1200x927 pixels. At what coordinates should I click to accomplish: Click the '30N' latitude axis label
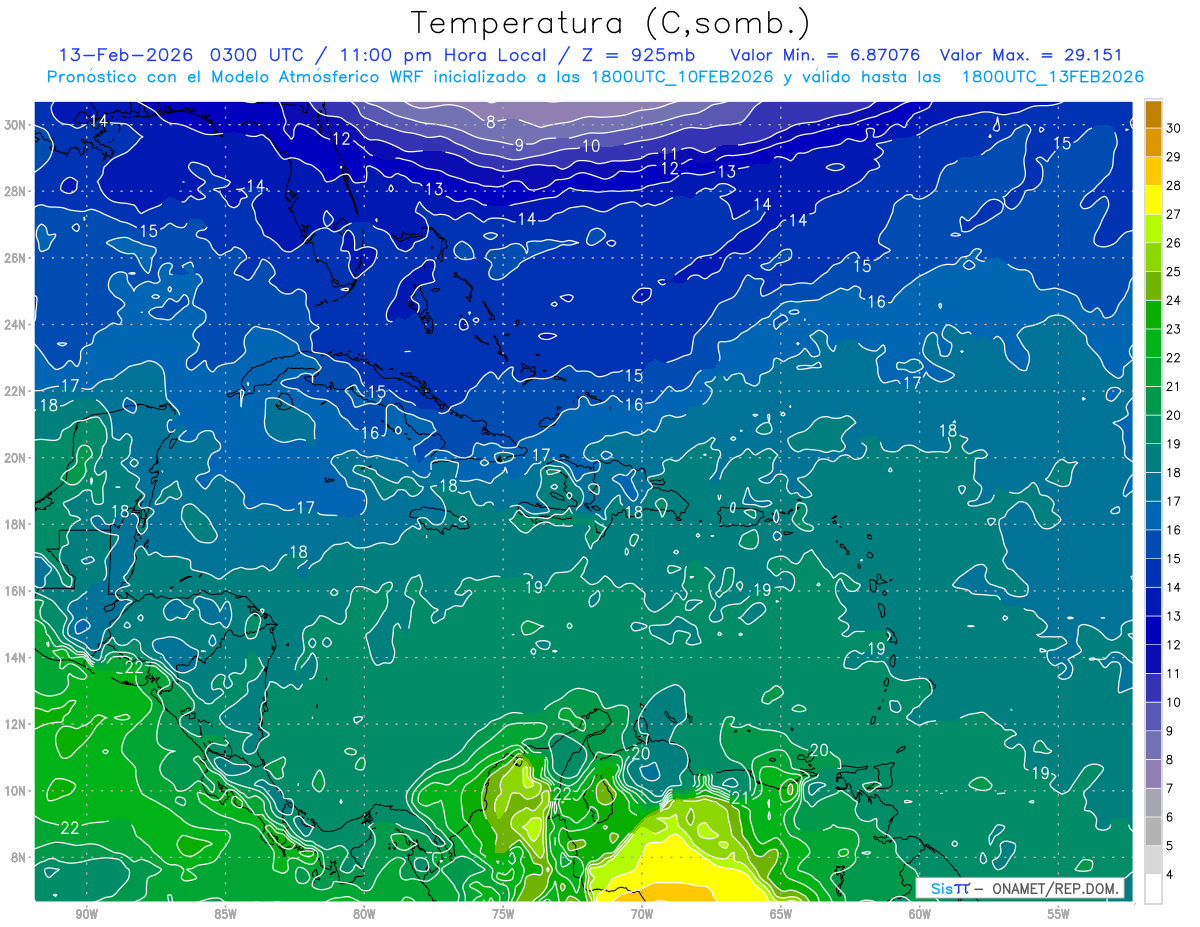[x=16, y=125]
